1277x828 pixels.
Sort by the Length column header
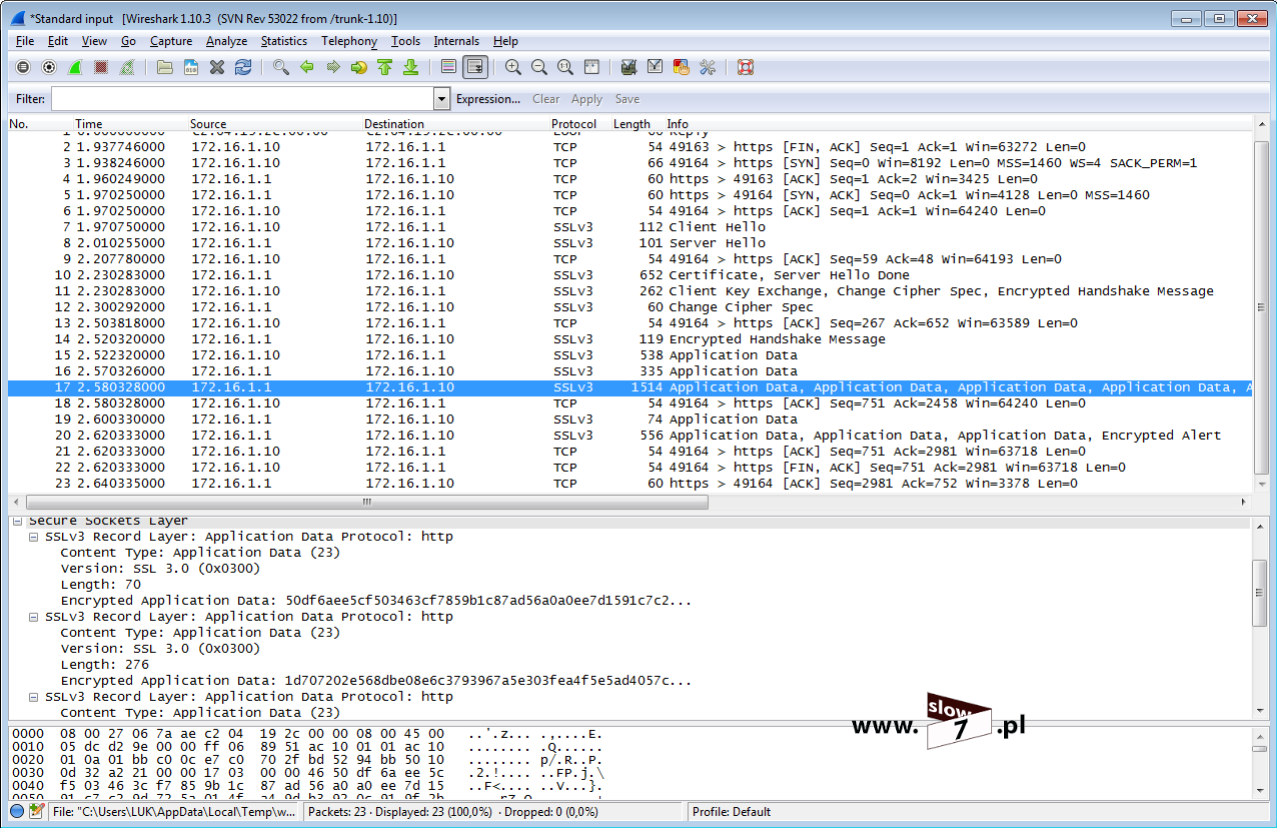[632, 124]
